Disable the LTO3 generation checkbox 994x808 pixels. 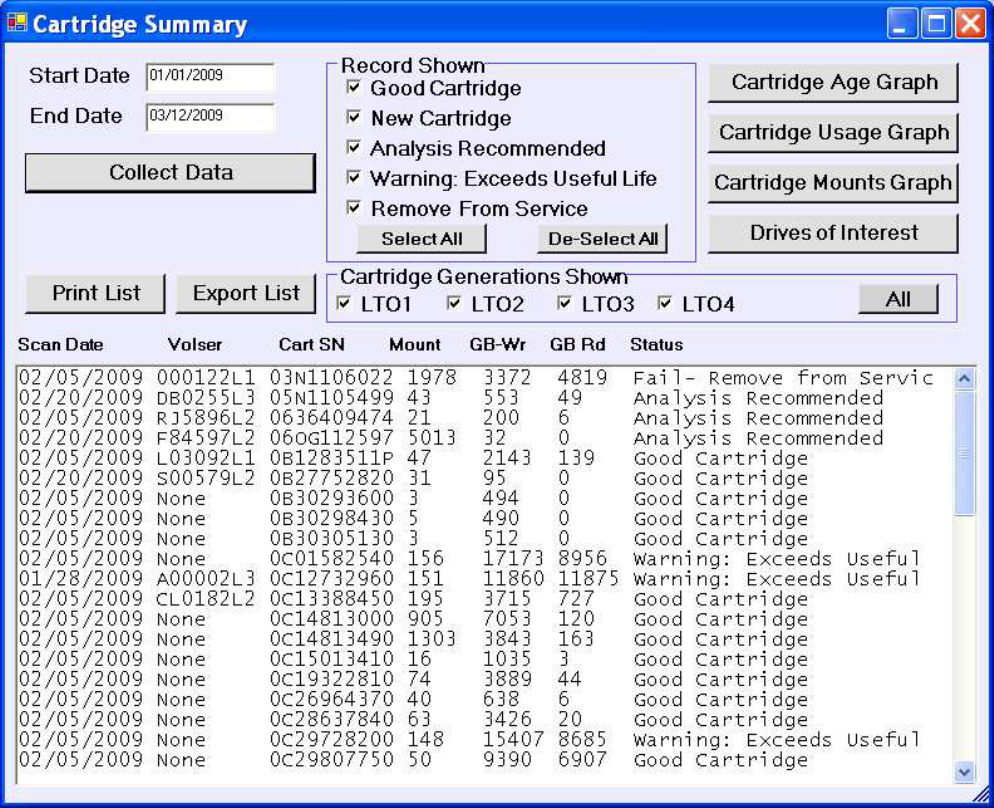[564, 304]
